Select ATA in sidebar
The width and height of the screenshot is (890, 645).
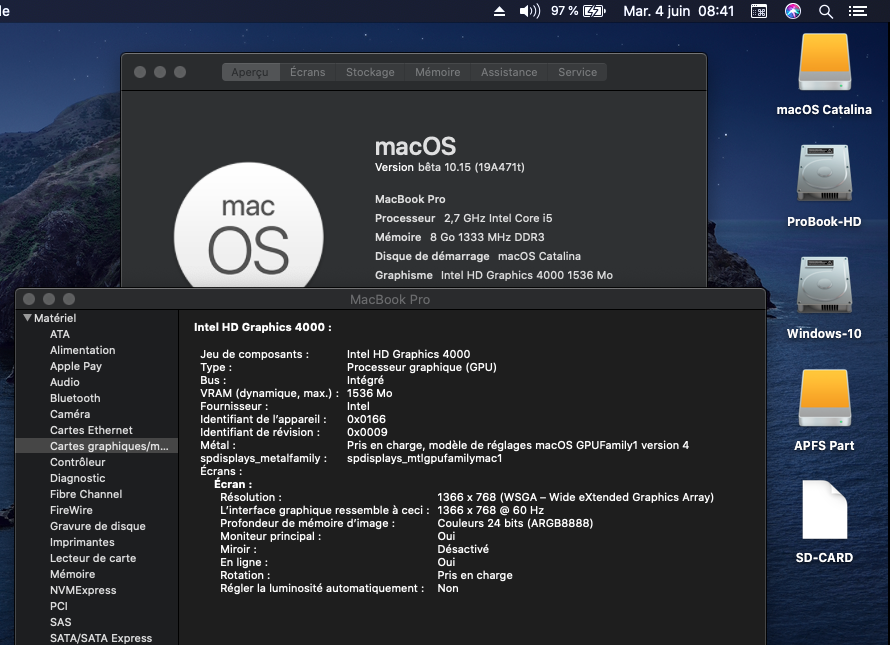click(60, 334)
